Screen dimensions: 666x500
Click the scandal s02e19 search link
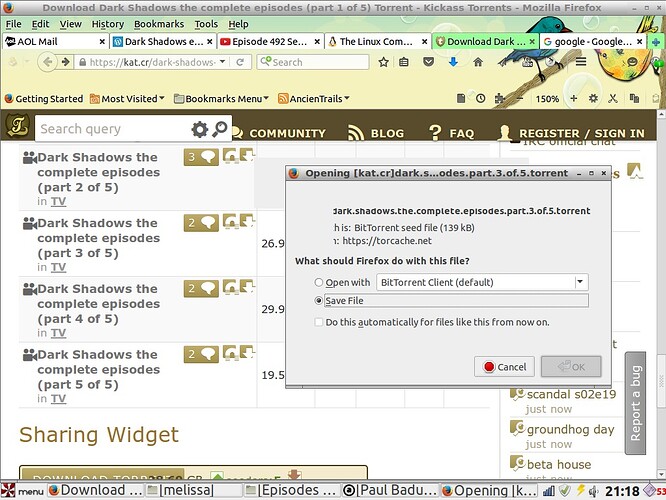(x=571, y=394)
